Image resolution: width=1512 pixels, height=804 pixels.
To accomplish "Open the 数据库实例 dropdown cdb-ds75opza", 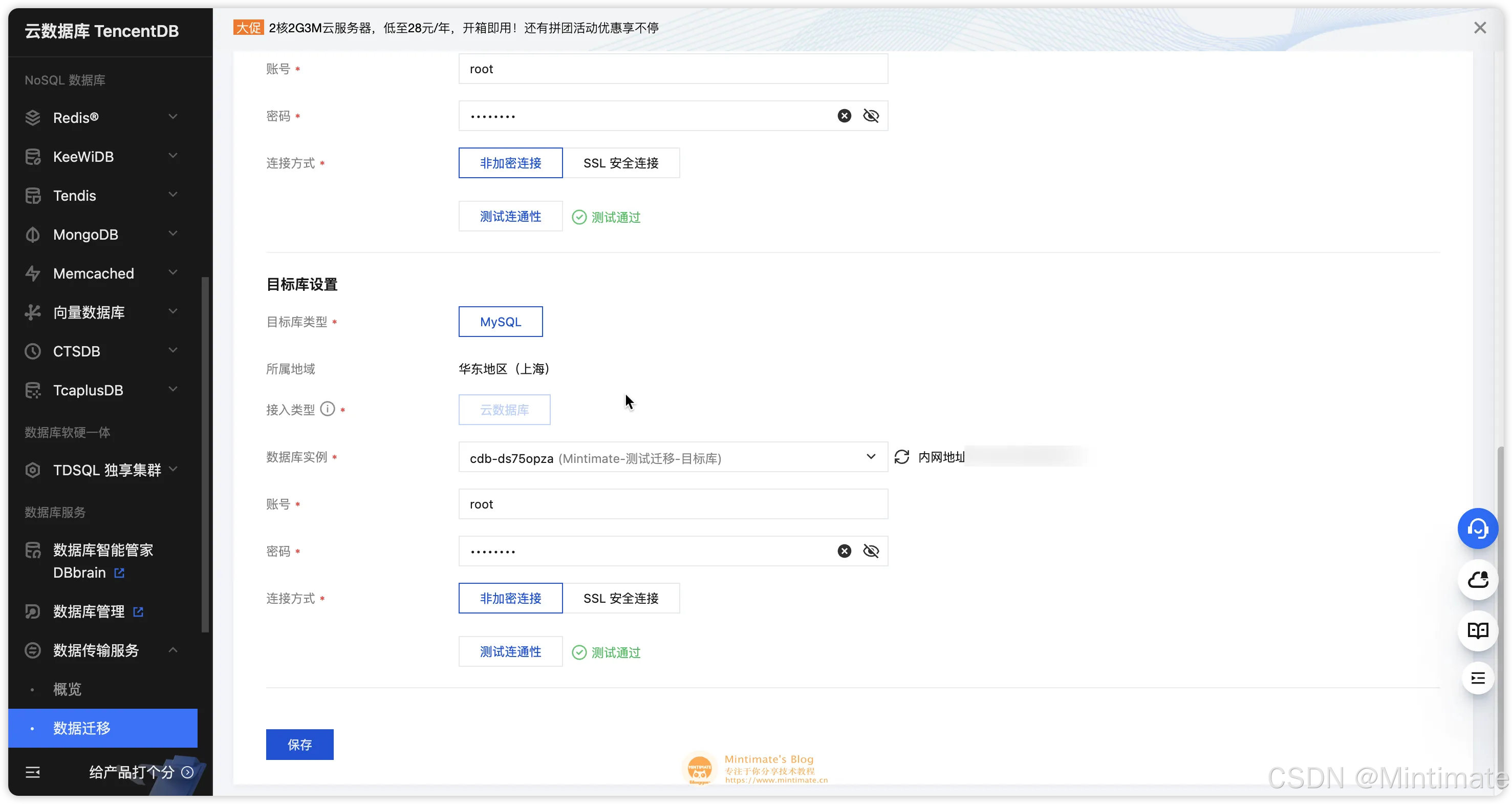I will (673, 457).
